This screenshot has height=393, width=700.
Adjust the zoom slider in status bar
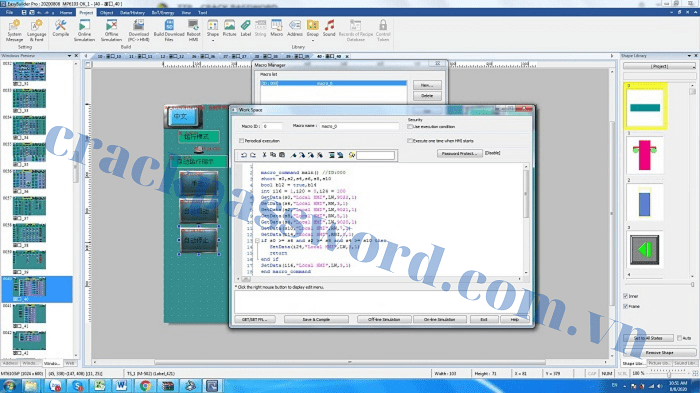[669, 373]
